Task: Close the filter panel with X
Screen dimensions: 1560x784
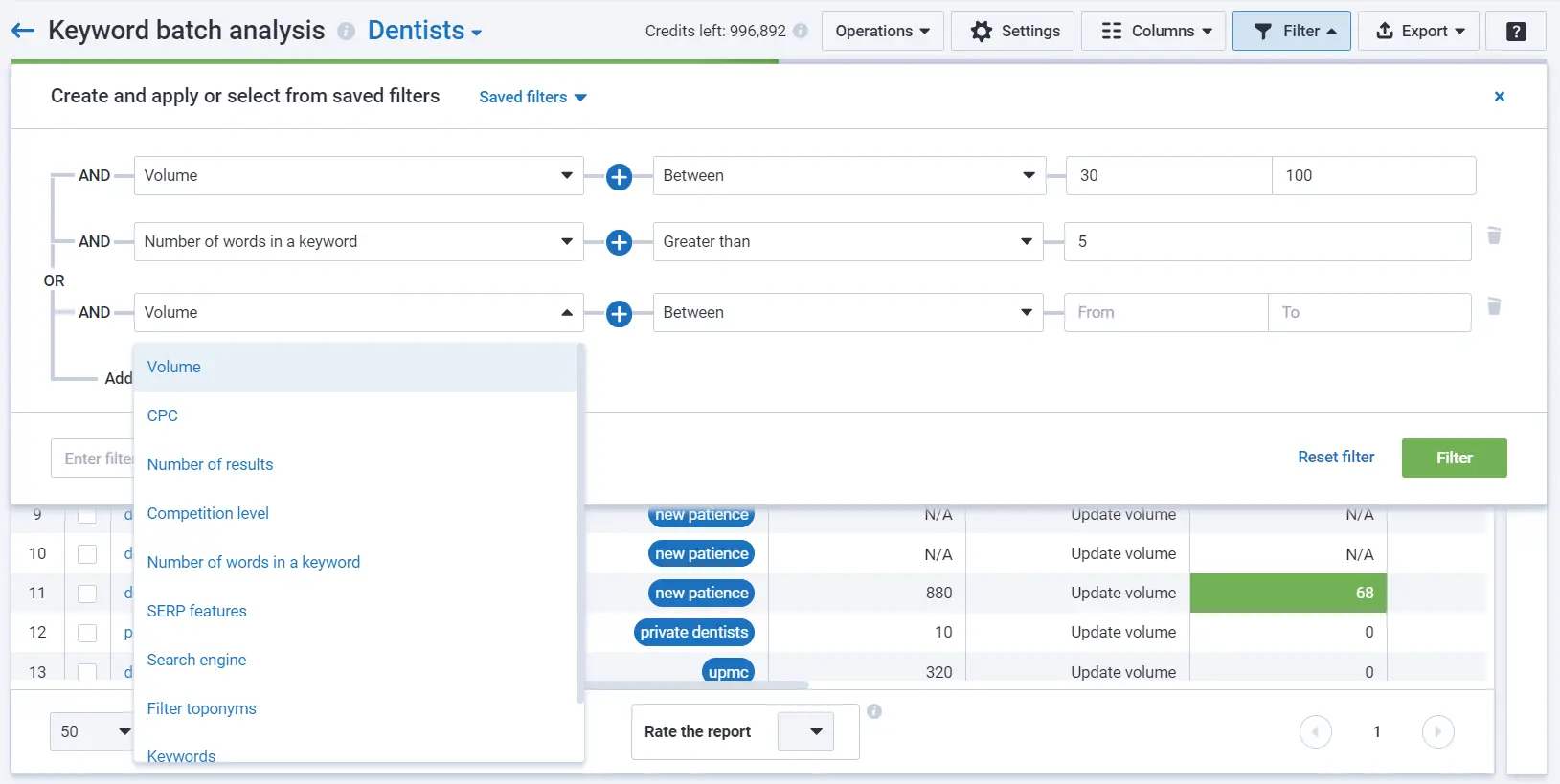Action: [1499, 96]
